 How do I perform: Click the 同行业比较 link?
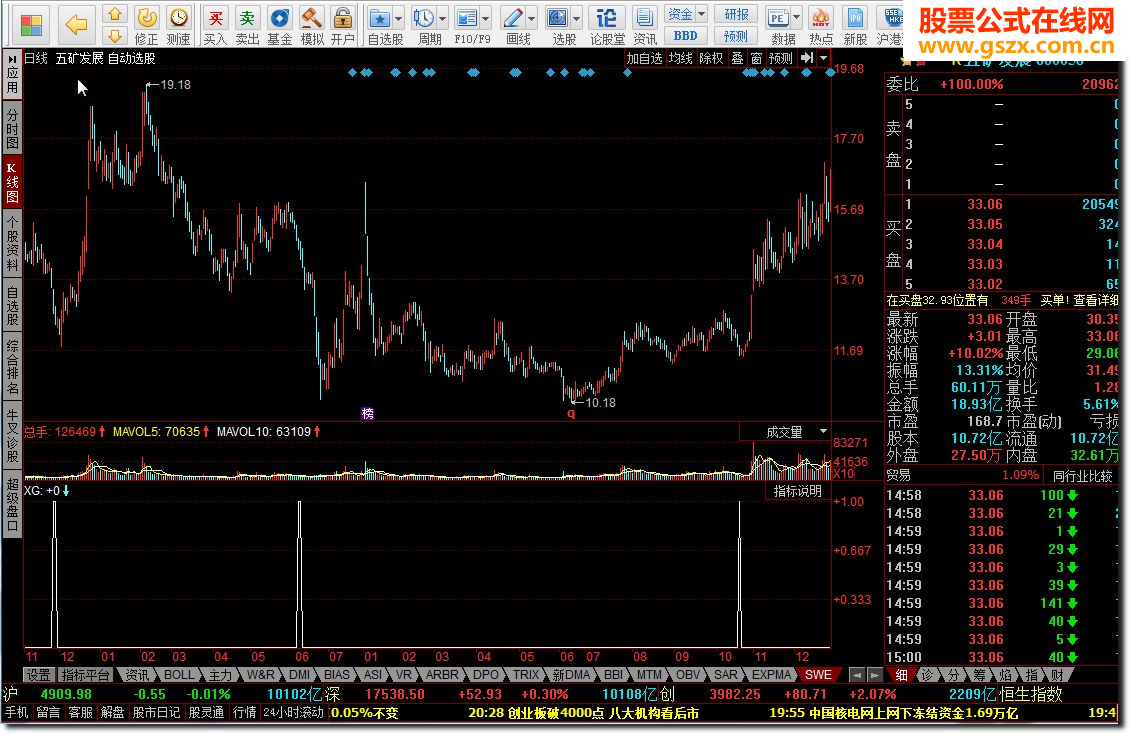1083,476
